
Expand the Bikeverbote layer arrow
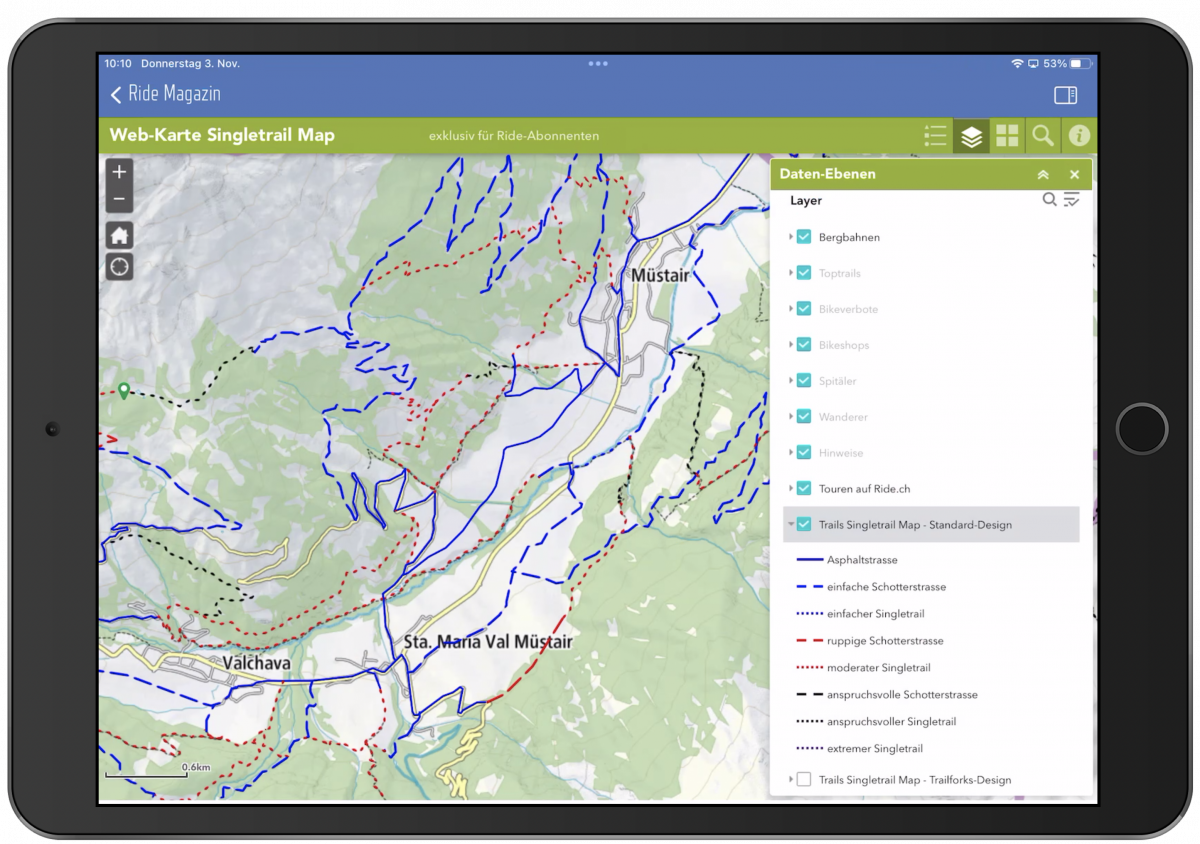click(x=790, y=309)
